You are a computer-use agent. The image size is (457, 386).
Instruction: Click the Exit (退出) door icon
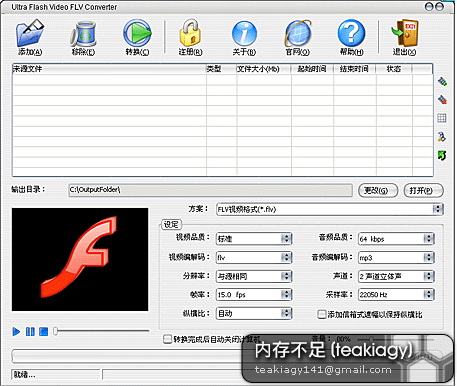[405, 33]
